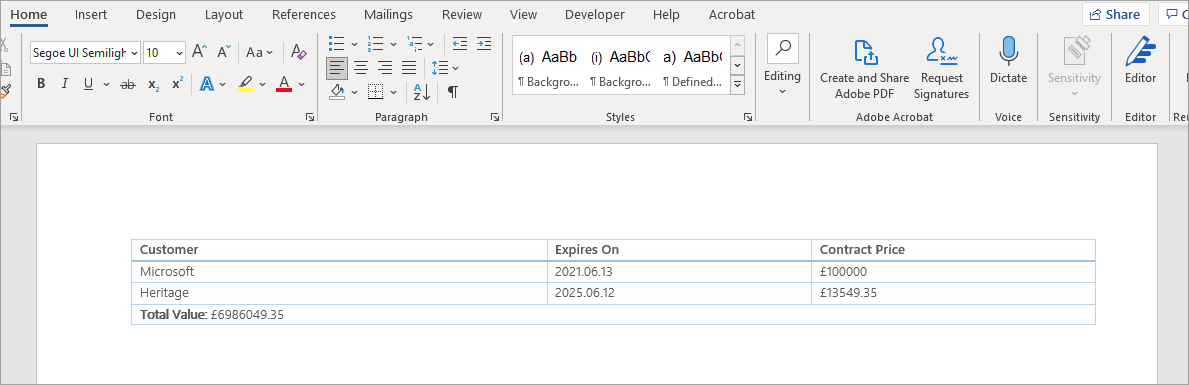Start Dictate microphone
Screen dimensions: 1189x385
(1008, 61)
